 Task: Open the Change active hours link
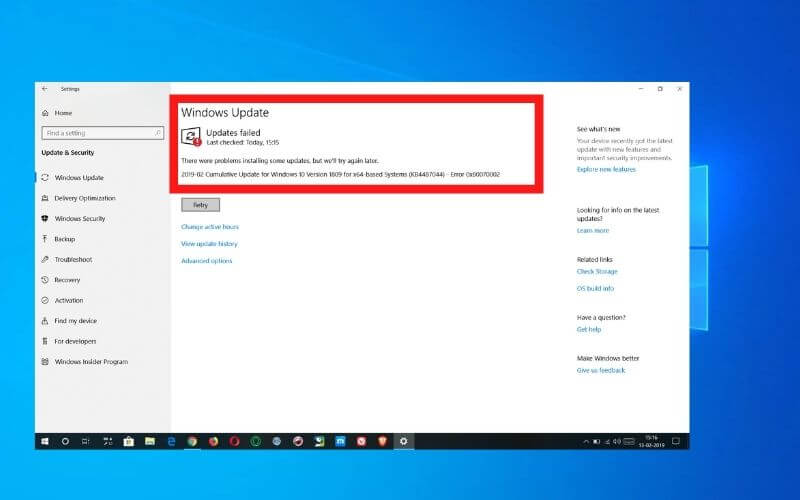[209, 227]
